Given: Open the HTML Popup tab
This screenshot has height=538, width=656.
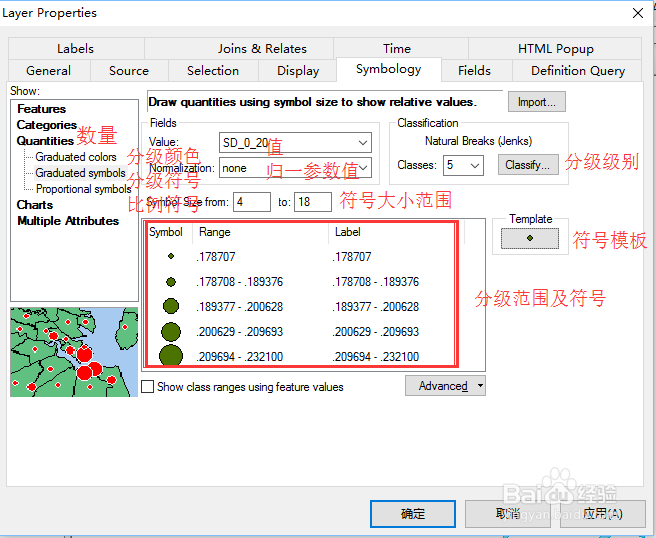Looking at the screenshot, I should click(x=555, y=49).
